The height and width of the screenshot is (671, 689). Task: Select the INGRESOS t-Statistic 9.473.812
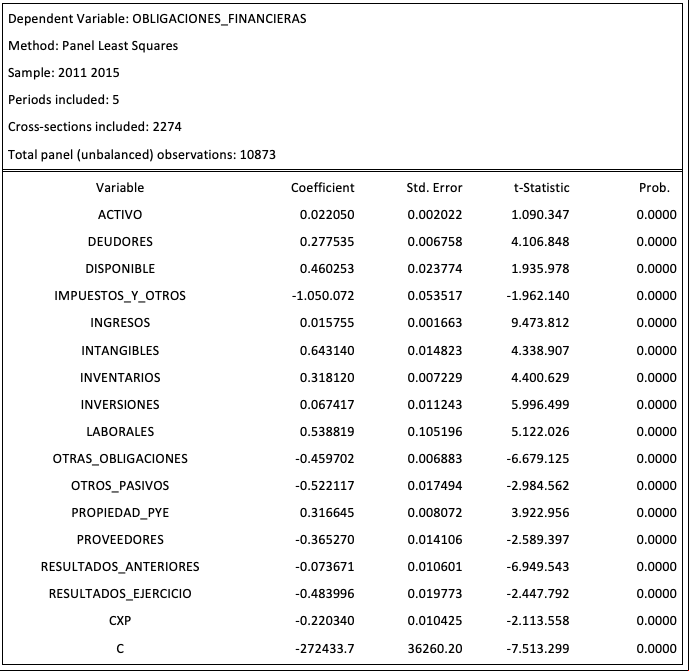click(540, 323)
